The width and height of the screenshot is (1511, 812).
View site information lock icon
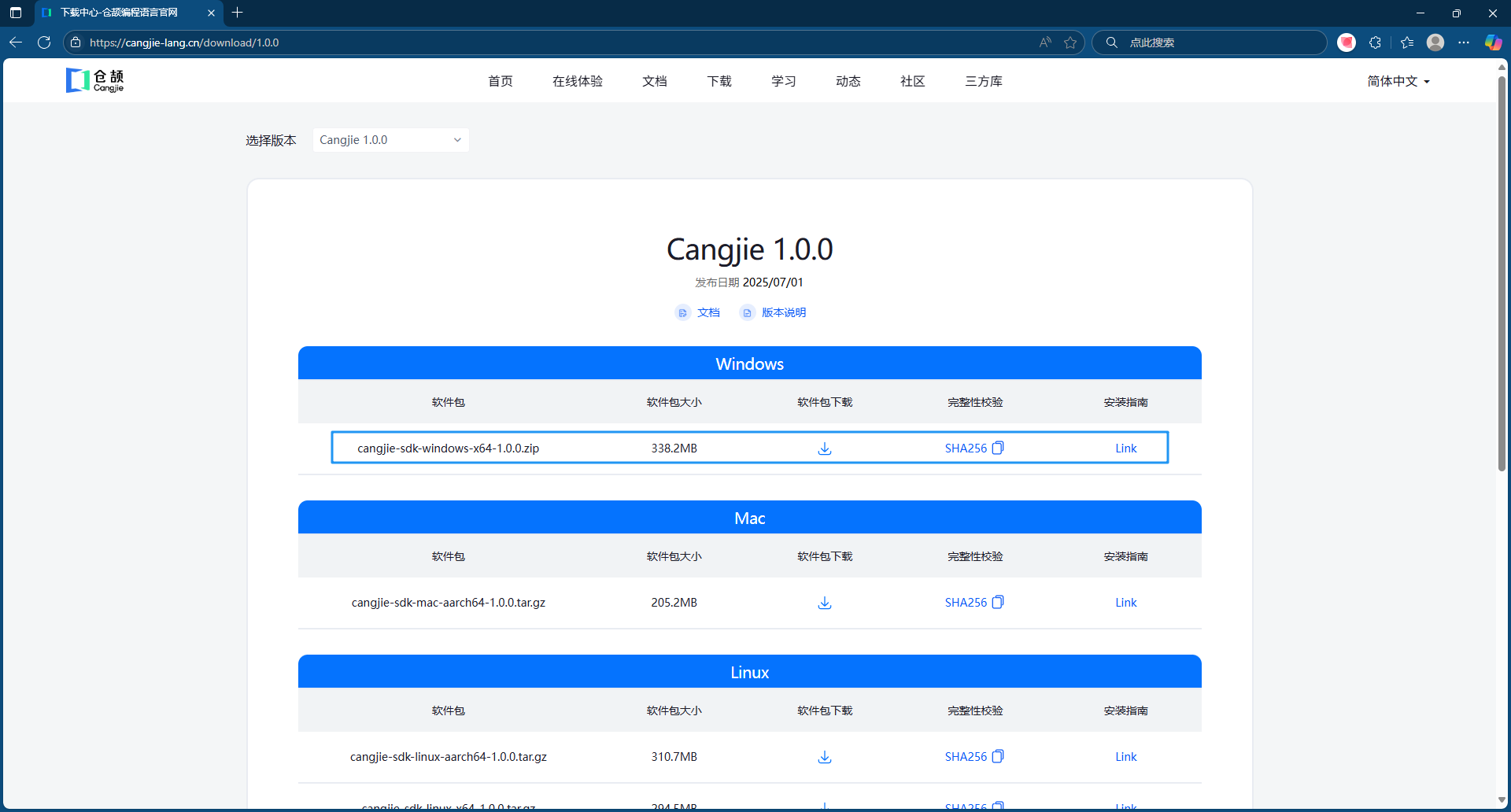[76, 42]
